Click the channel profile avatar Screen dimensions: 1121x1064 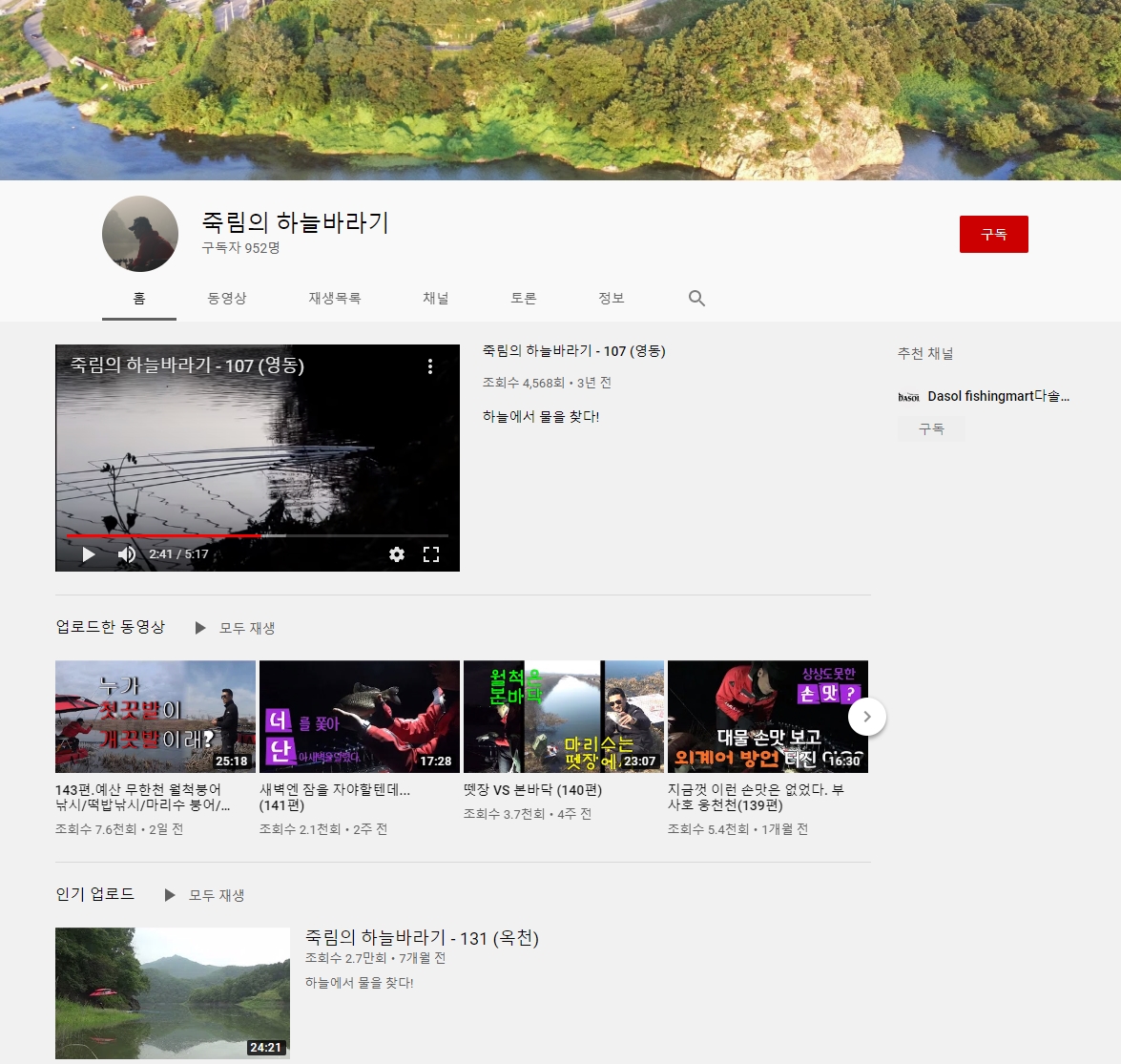(x=140, y=234)
